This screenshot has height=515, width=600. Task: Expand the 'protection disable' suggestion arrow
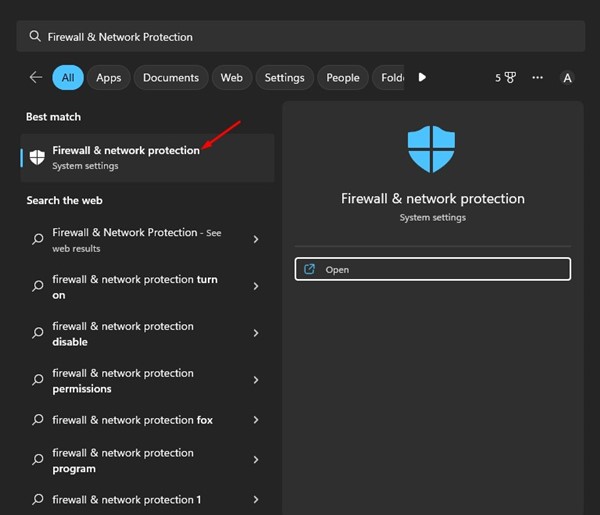[x=256, y=334]
